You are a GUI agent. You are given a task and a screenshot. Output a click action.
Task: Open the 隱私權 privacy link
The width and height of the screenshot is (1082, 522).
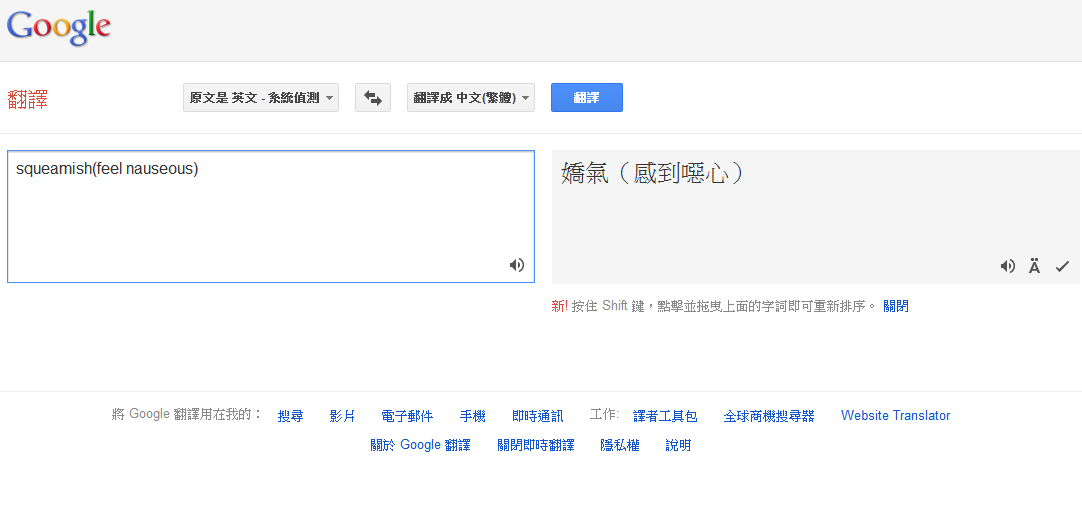[620, 445]
